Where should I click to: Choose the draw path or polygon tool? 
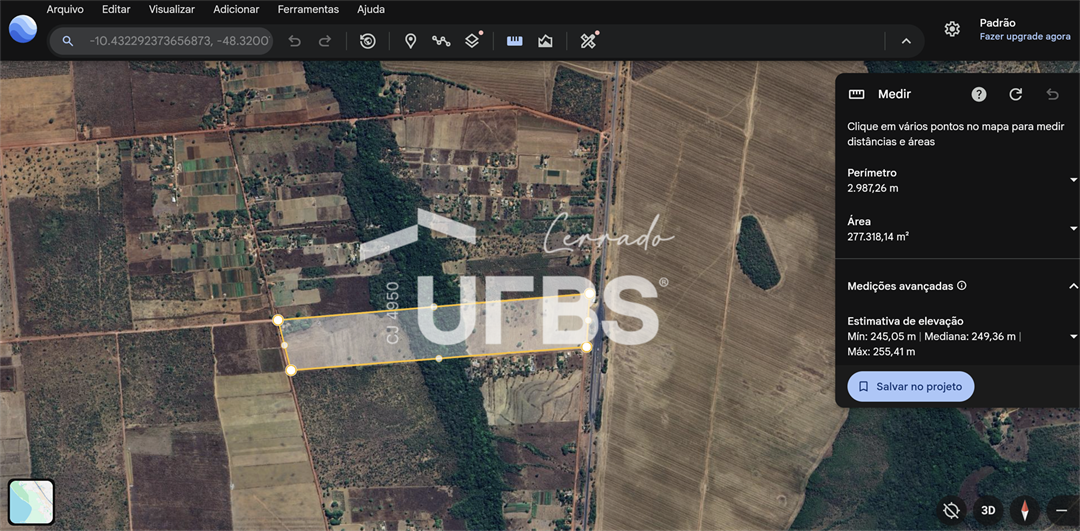point(441,41)
